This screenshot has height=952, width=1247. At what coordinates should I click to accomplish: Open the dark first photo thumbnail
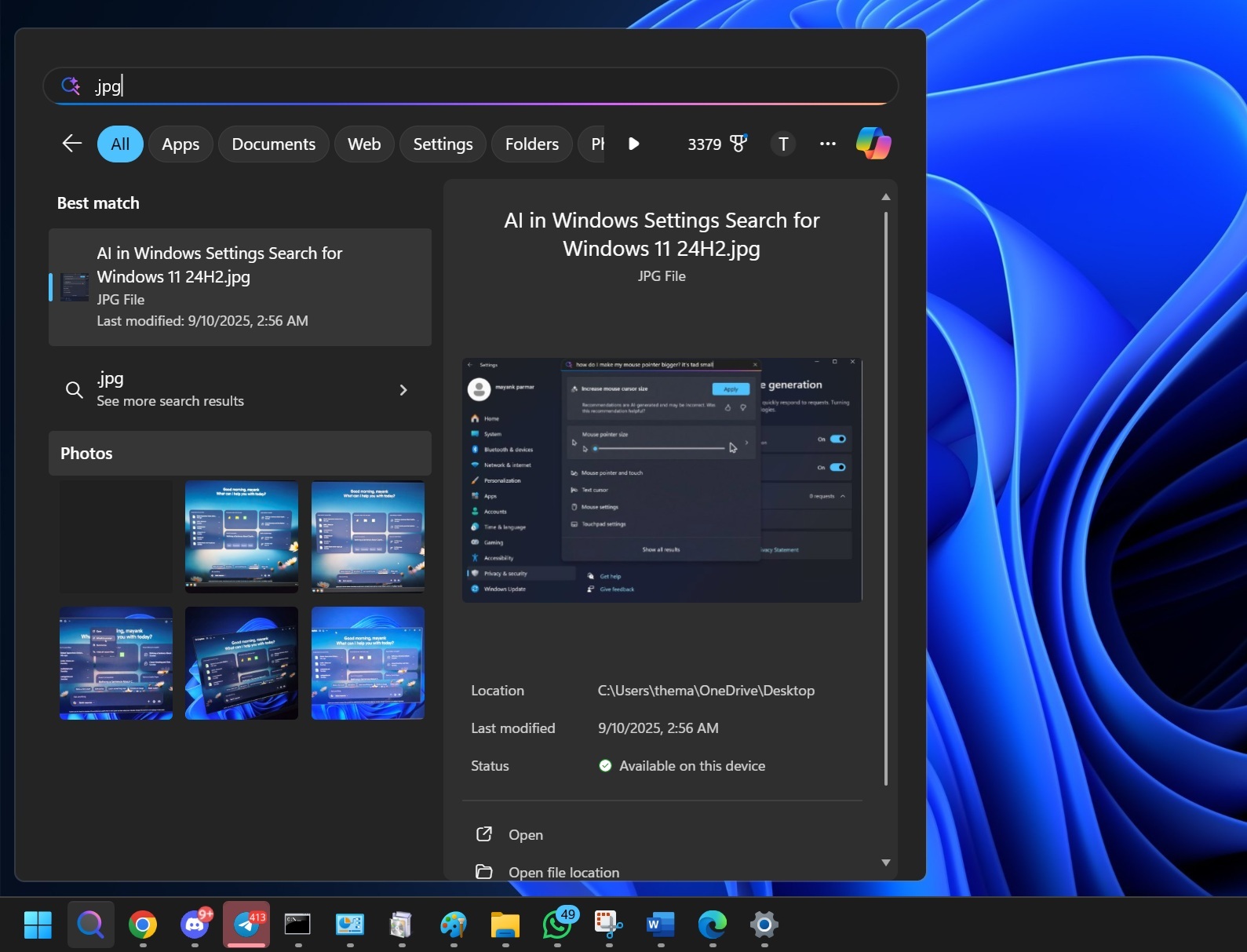click(116, 537)
